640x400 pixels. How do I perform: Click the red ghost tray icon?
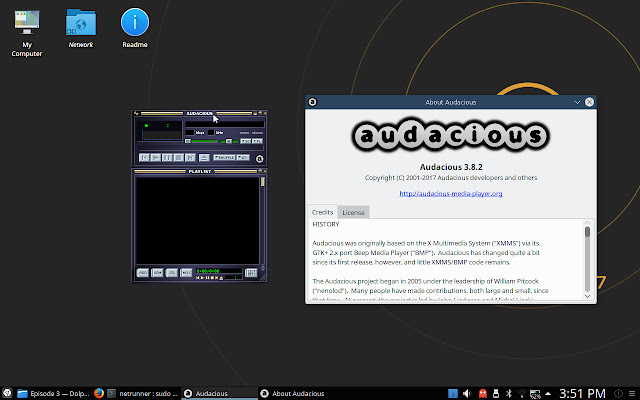482,393
